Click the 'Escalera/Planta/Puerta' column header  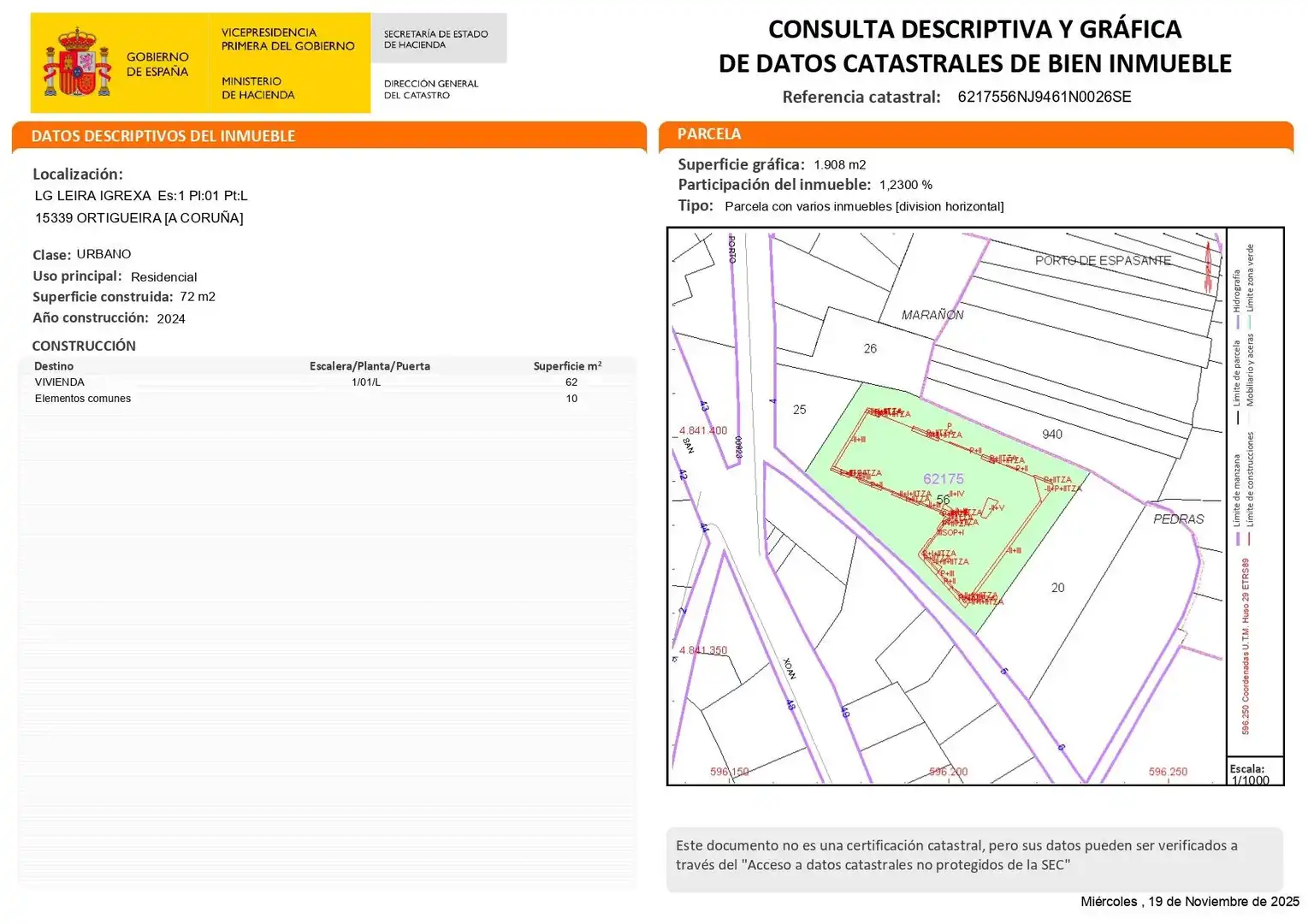(370, 366)
